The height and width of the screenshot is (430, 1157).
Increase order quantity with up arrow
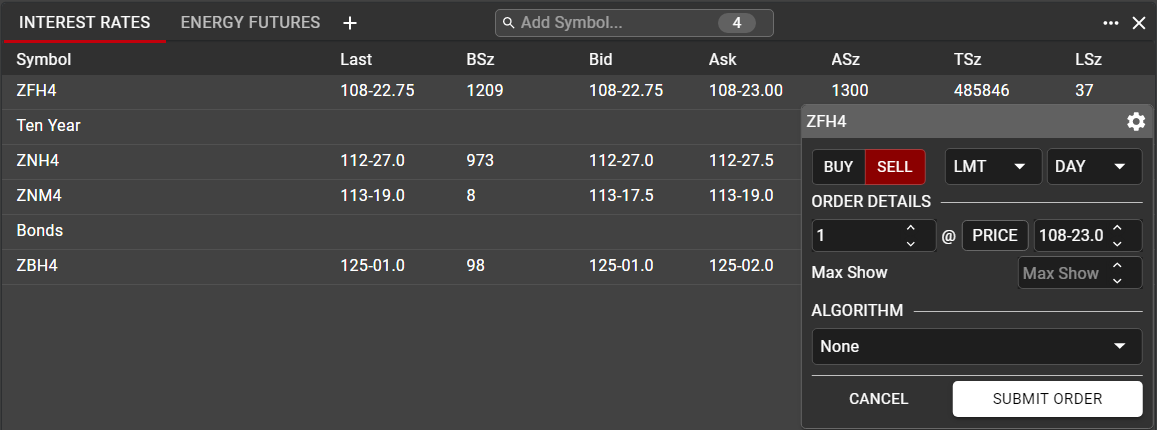click(910, 229)
